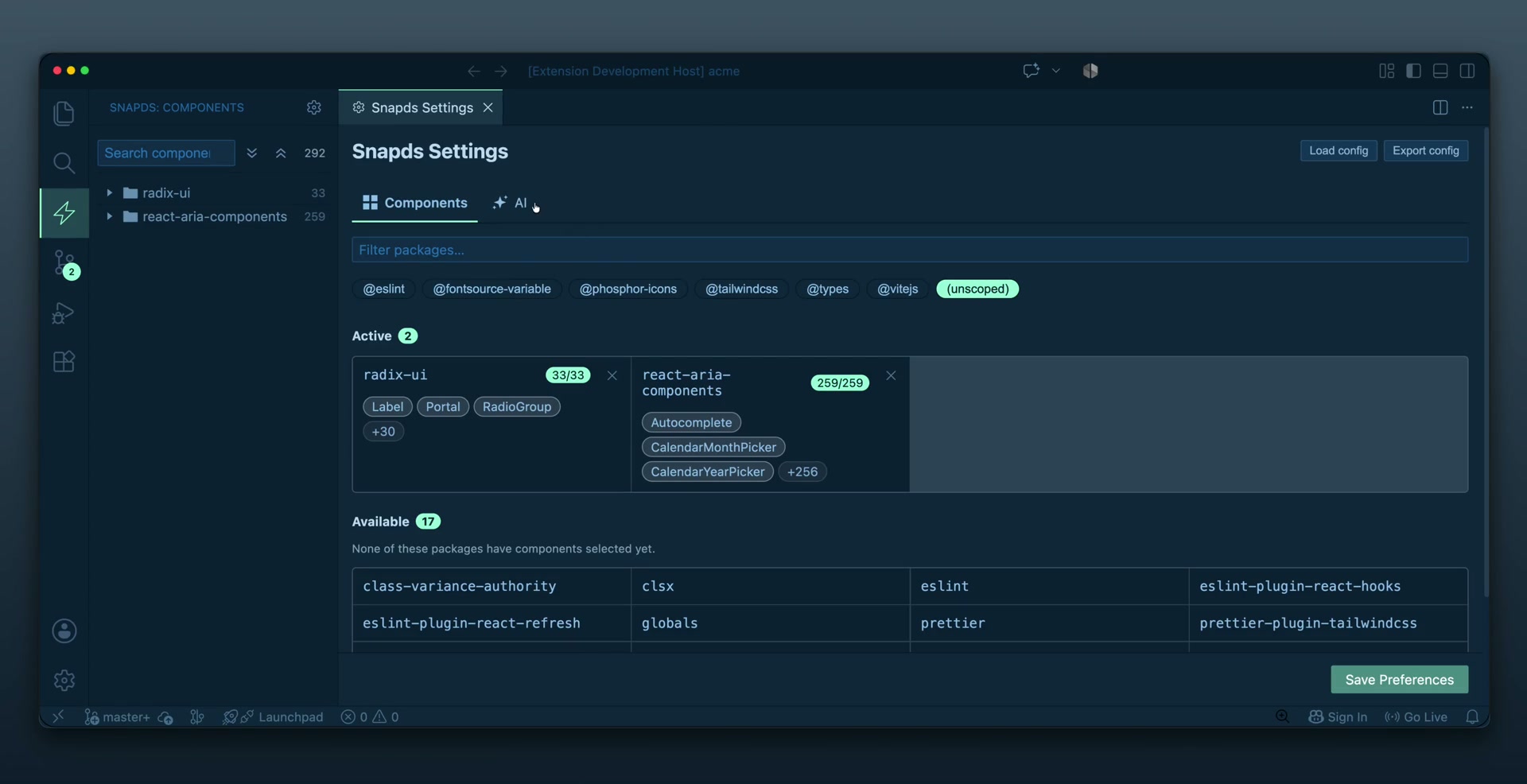
Task: Open the Extensions view
Action: click(64, 362)
